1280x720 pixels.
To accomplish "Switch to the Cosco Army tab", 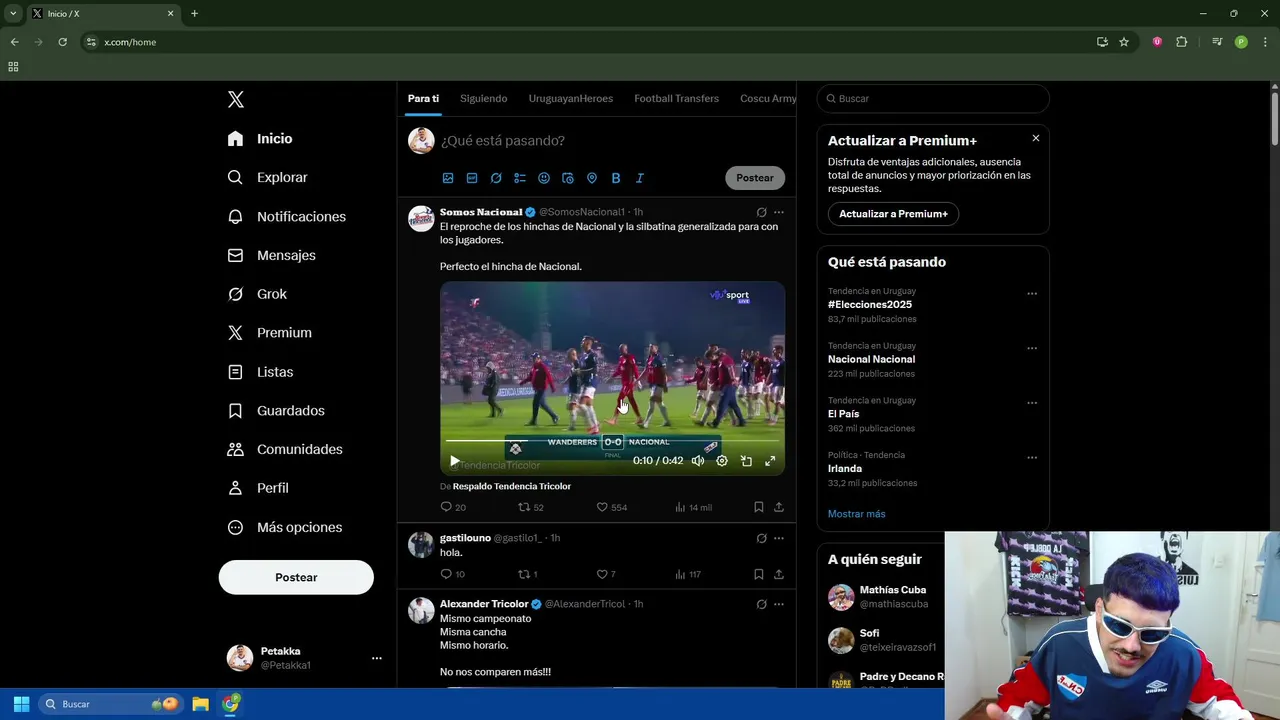I will point(768,98).
